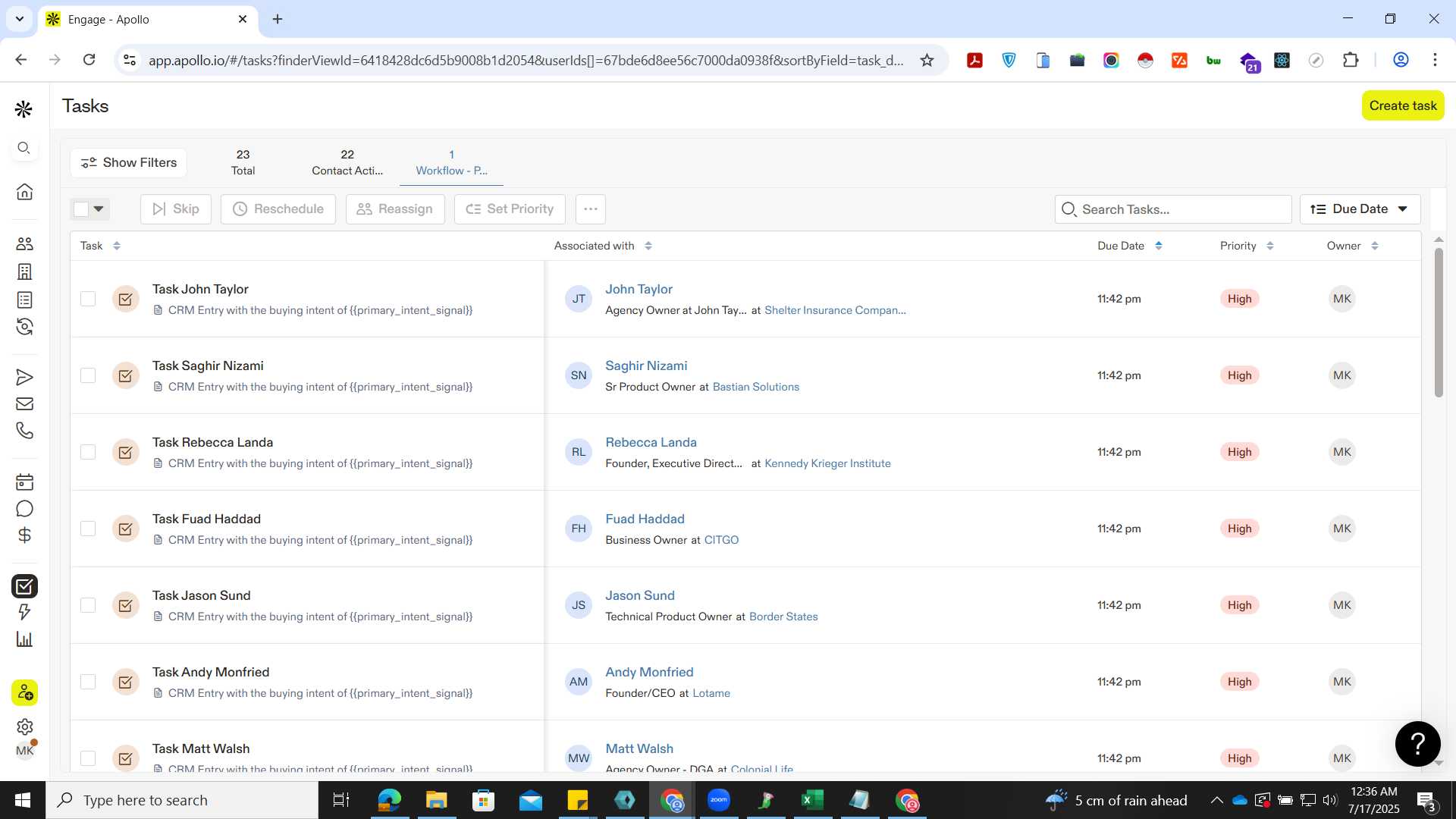Select the 1 Workflow - P... tab
The image size is (1456, 819).
(451, 162)
